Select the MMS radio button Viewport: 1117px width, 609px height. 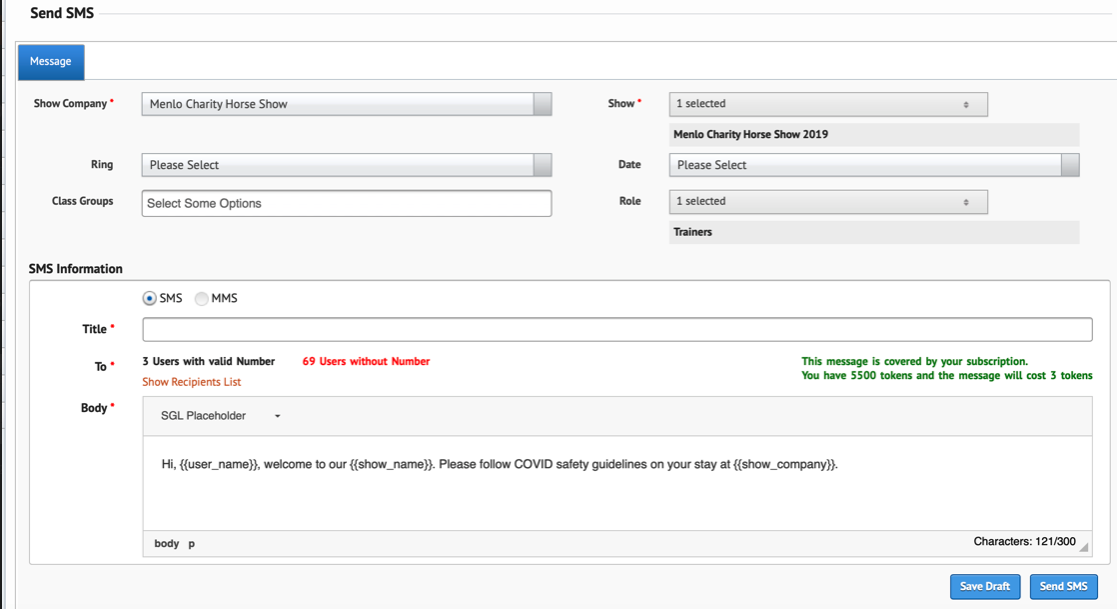point(202,298)
